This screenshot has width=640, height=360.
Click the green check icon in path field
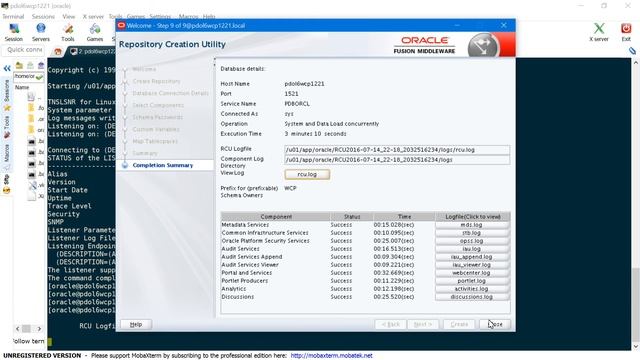40,76
